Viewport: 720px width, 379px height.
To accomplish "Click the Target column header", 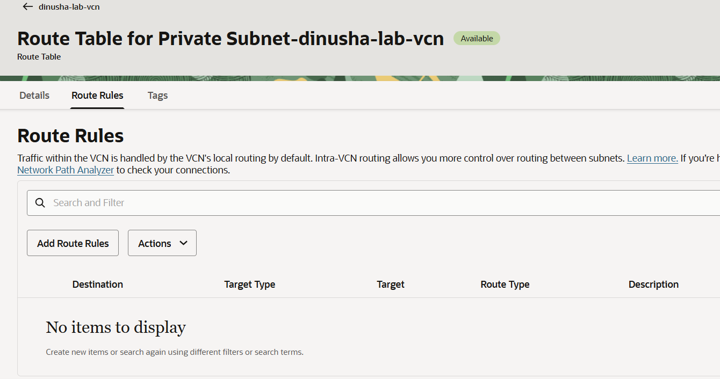I will click(390, 284).
